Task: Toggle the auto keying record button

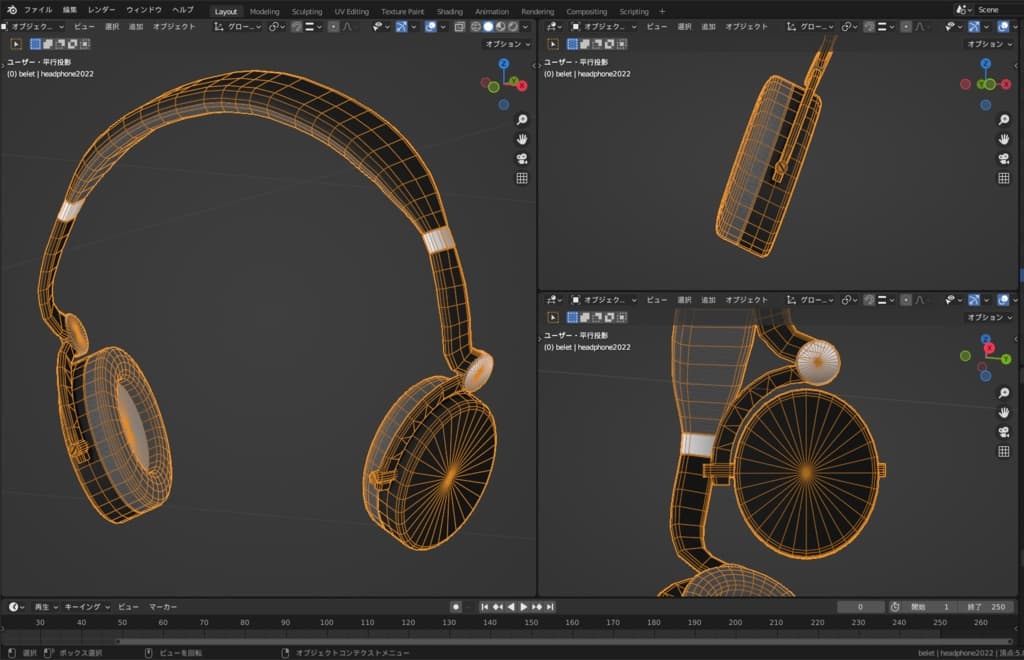Action: pyautogui.click(x=456, y=607)
